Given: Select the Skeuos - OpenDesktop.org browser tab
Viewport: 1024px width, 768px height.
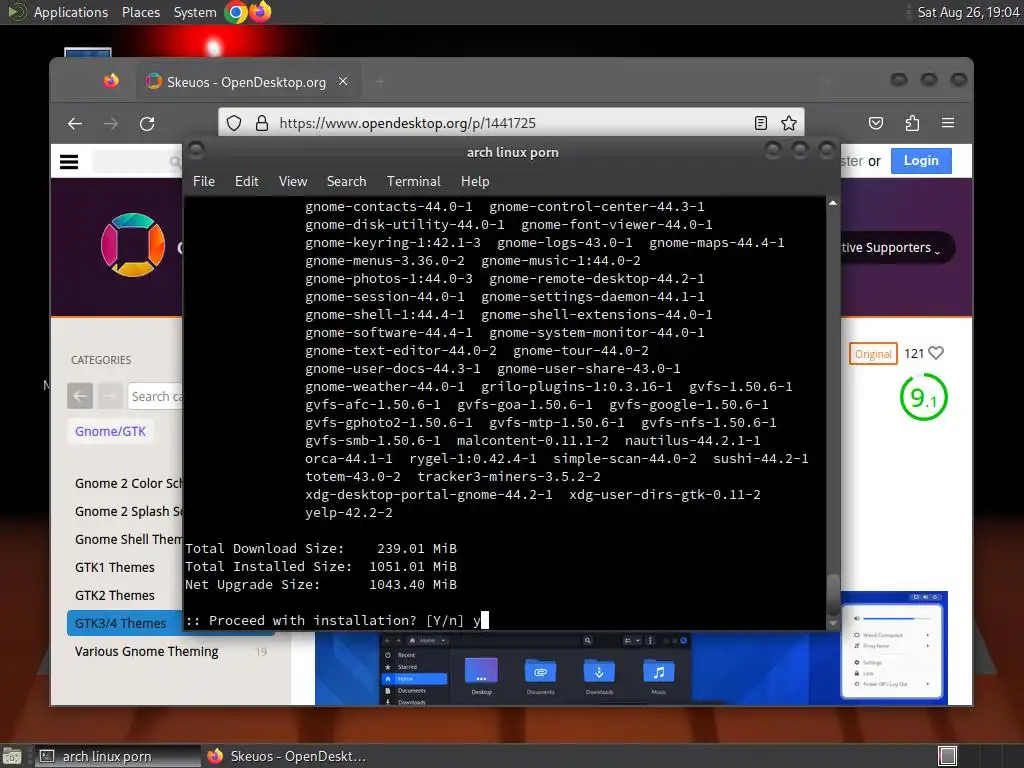Looking at the screenshot, I should [246, 82].
